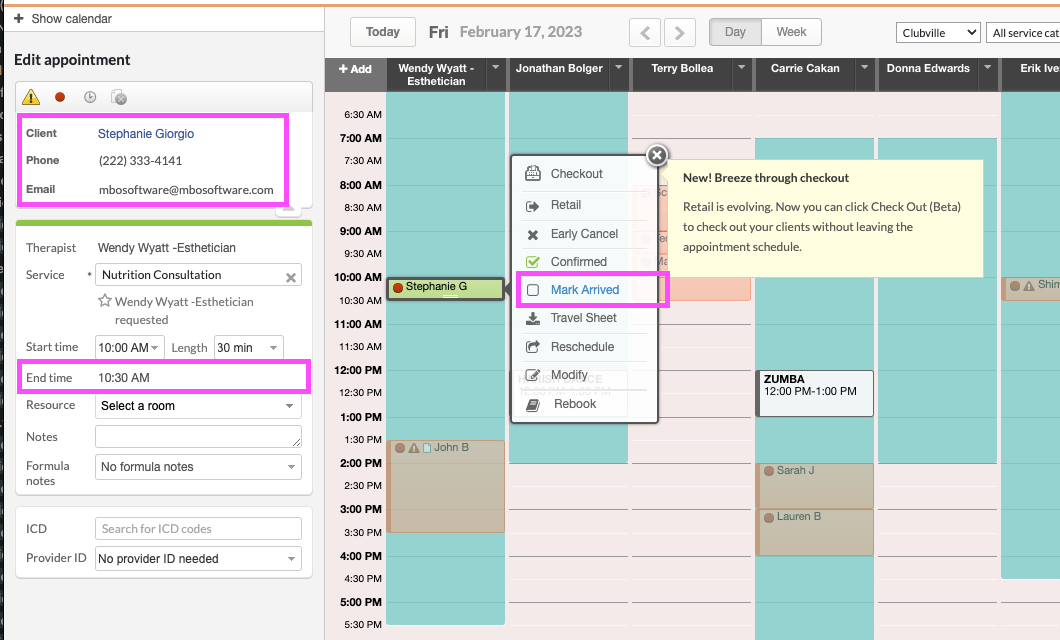Screen dimensions: 1060x640
Task: Click the Rebook book icon
Action: click(x=533, y=403)
